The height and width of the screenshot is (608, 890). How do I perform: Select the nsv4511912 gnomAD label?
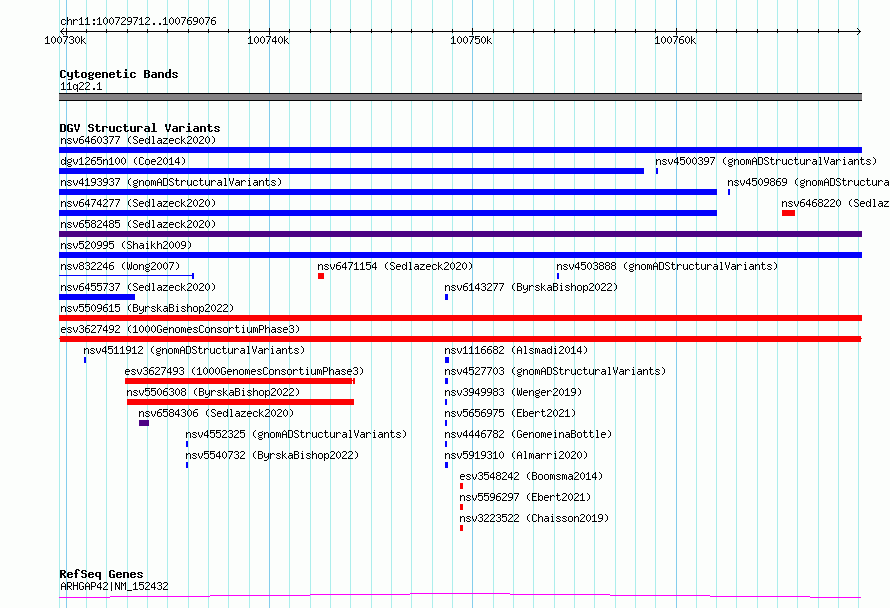(194, 350)
